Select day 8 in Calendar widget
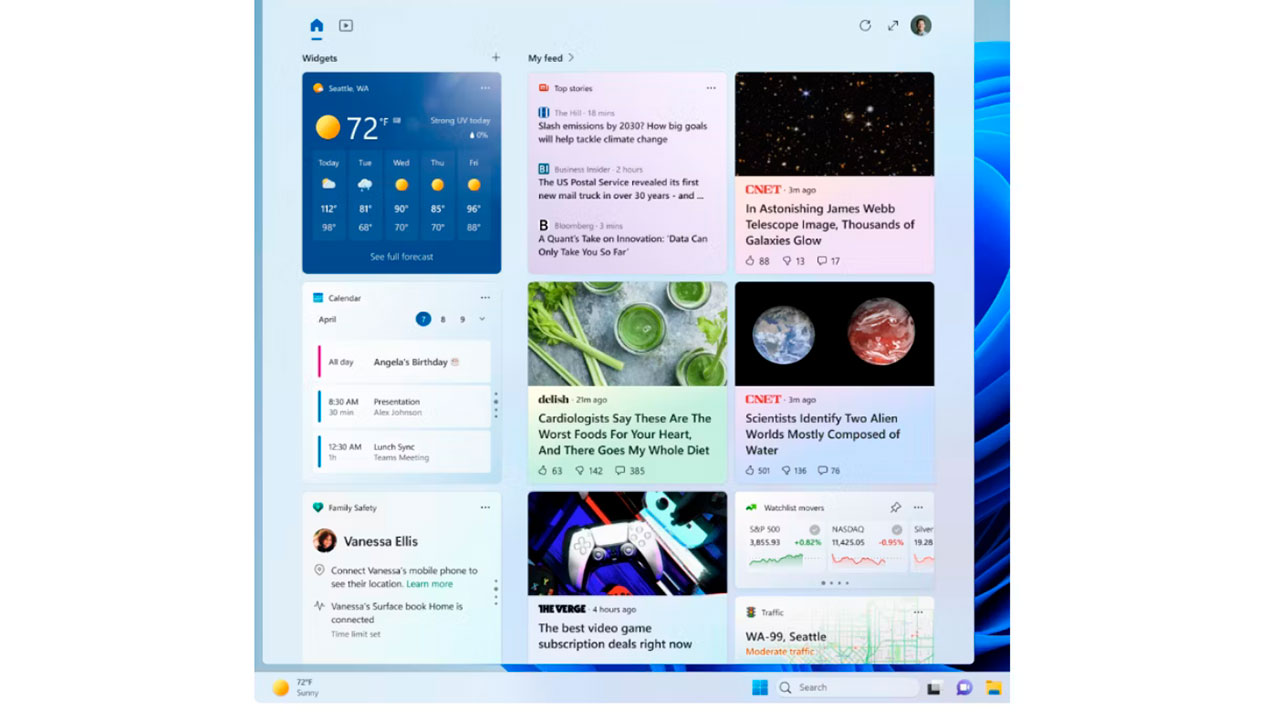 [x=443, y=319]
